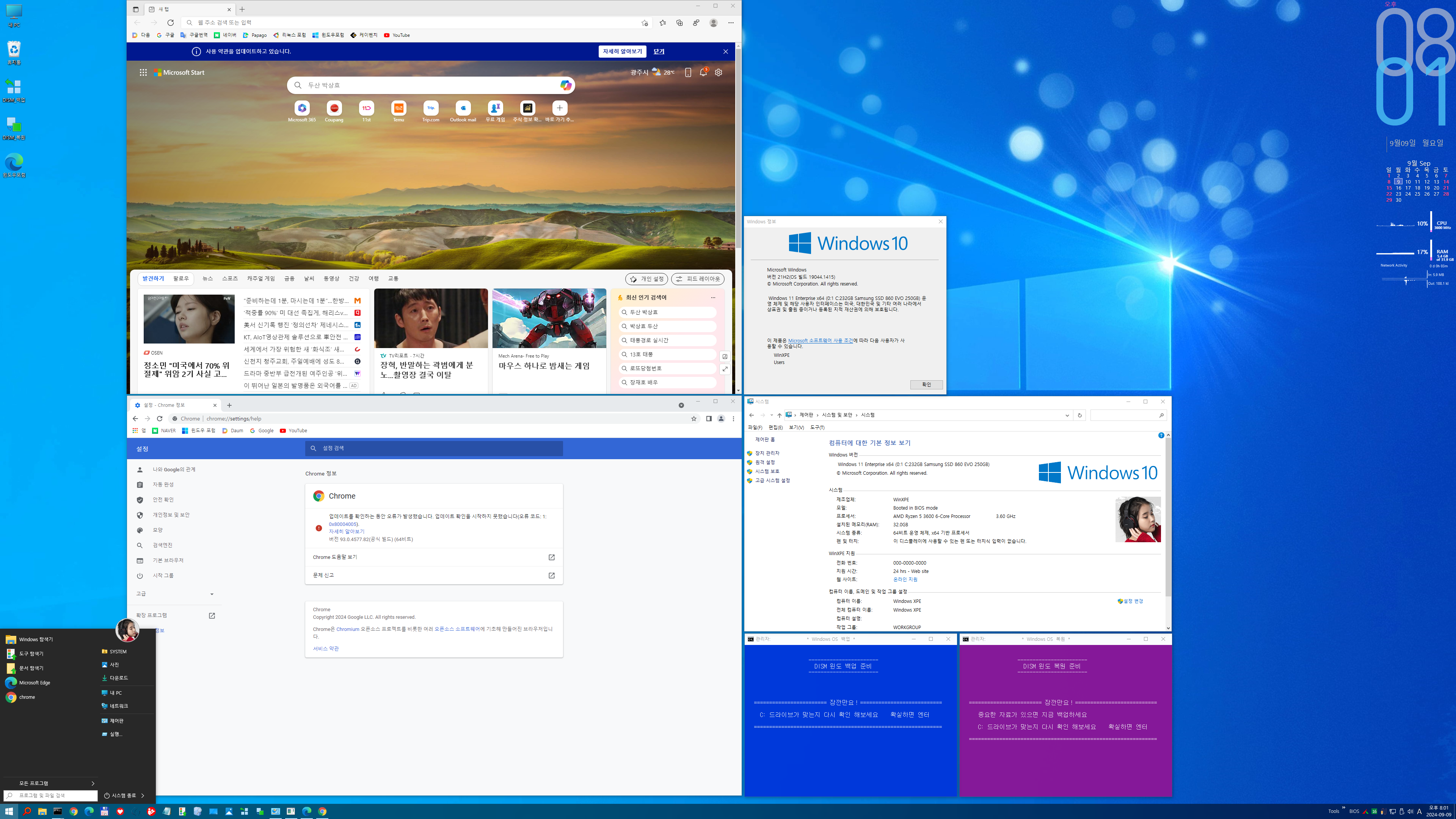Reload the Chrome settings page

click(159, 419)
